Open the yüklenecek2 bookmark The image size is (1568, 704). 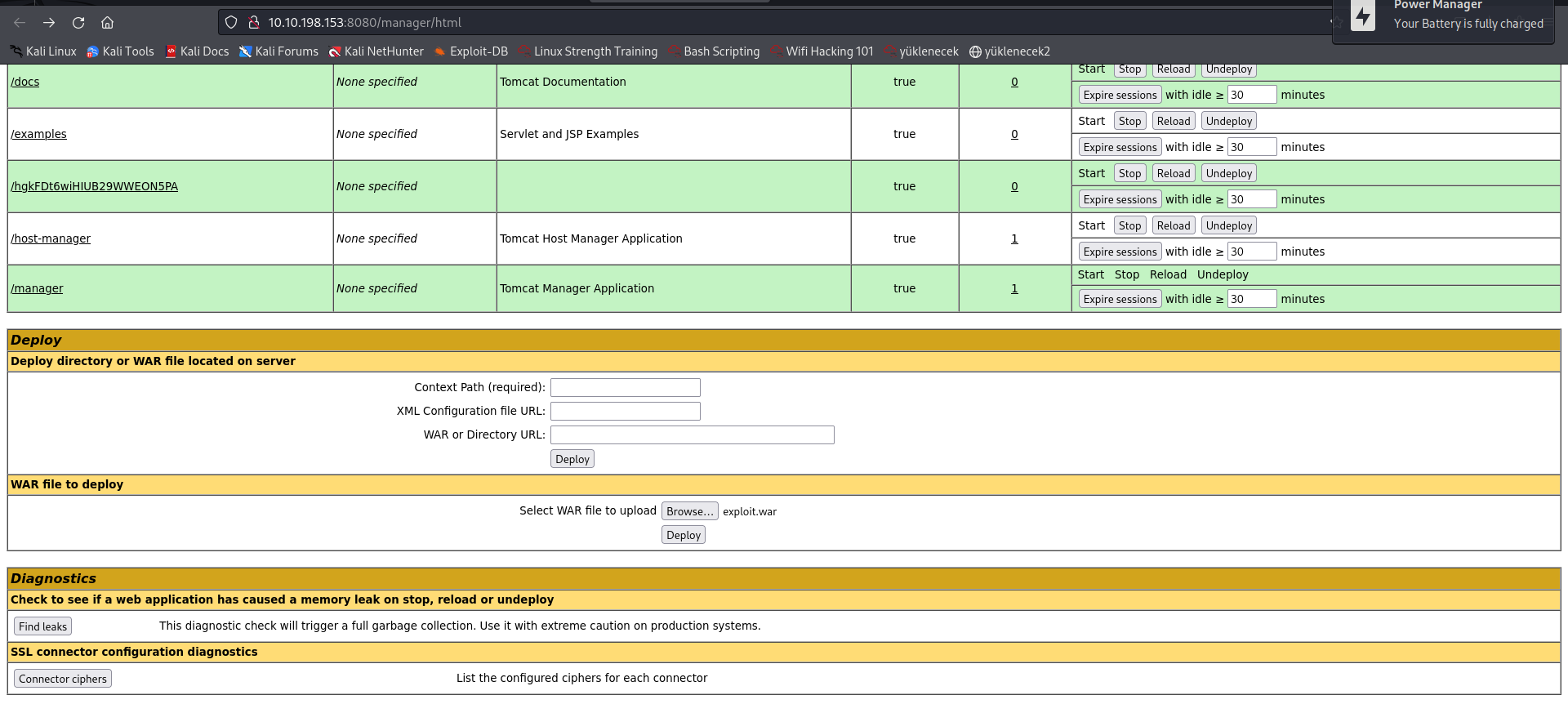1009,51
